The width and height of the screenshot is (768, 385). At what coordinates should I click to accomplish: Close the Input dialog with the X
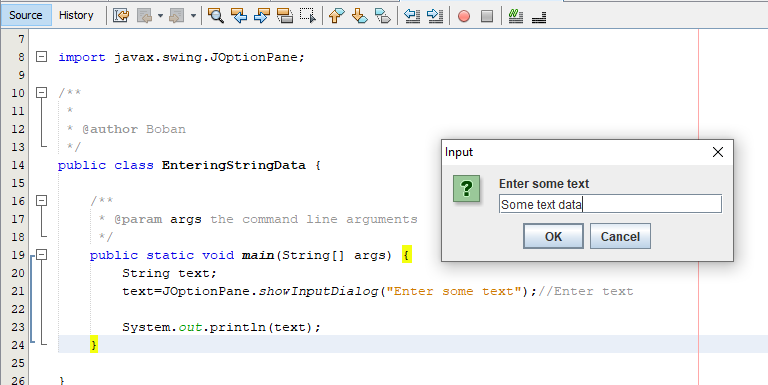pos(718,152)
